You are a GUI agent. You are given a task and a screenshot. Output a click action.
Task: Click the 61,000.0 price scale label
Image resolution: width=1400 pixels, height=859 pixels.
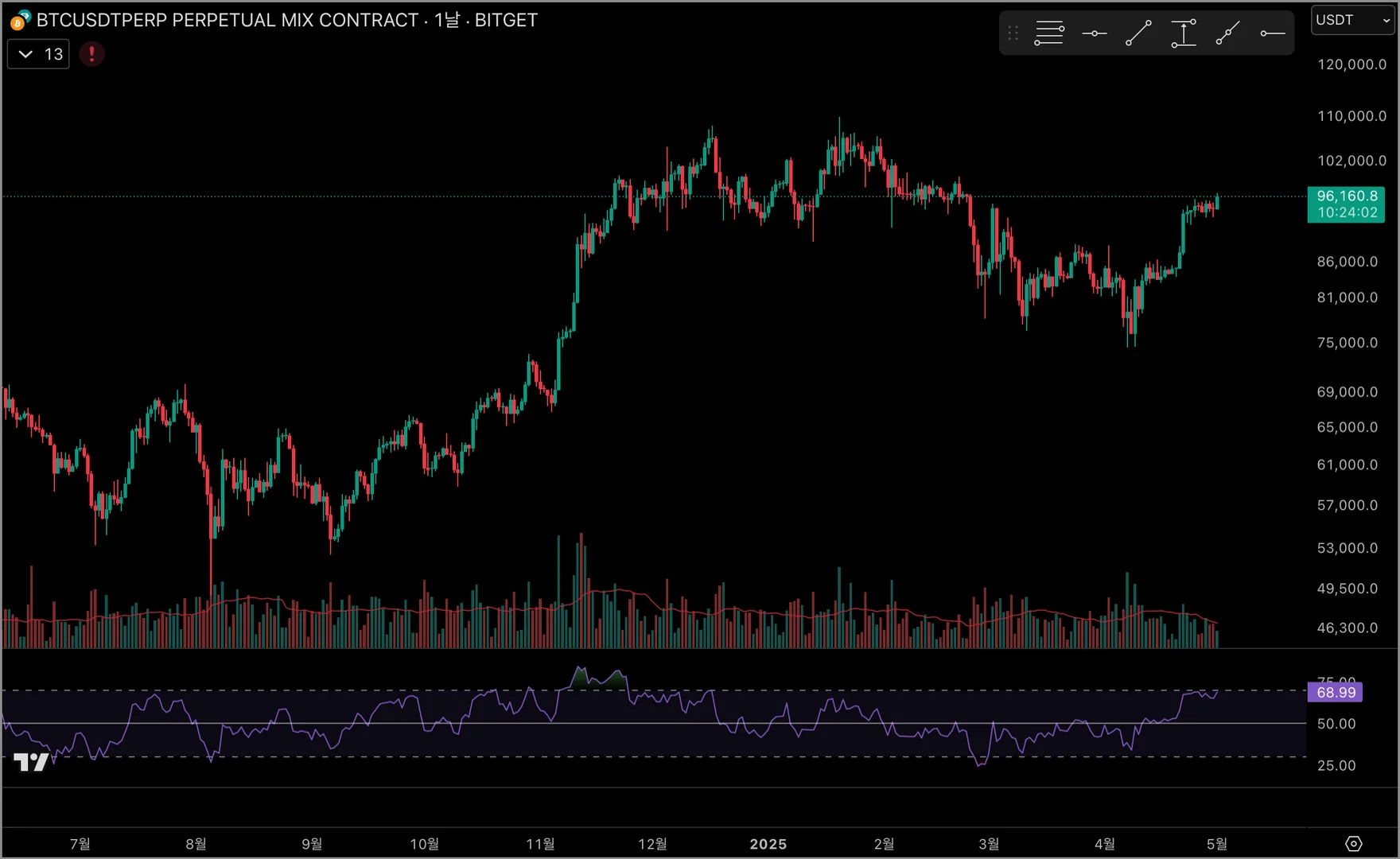(1347, 464)
